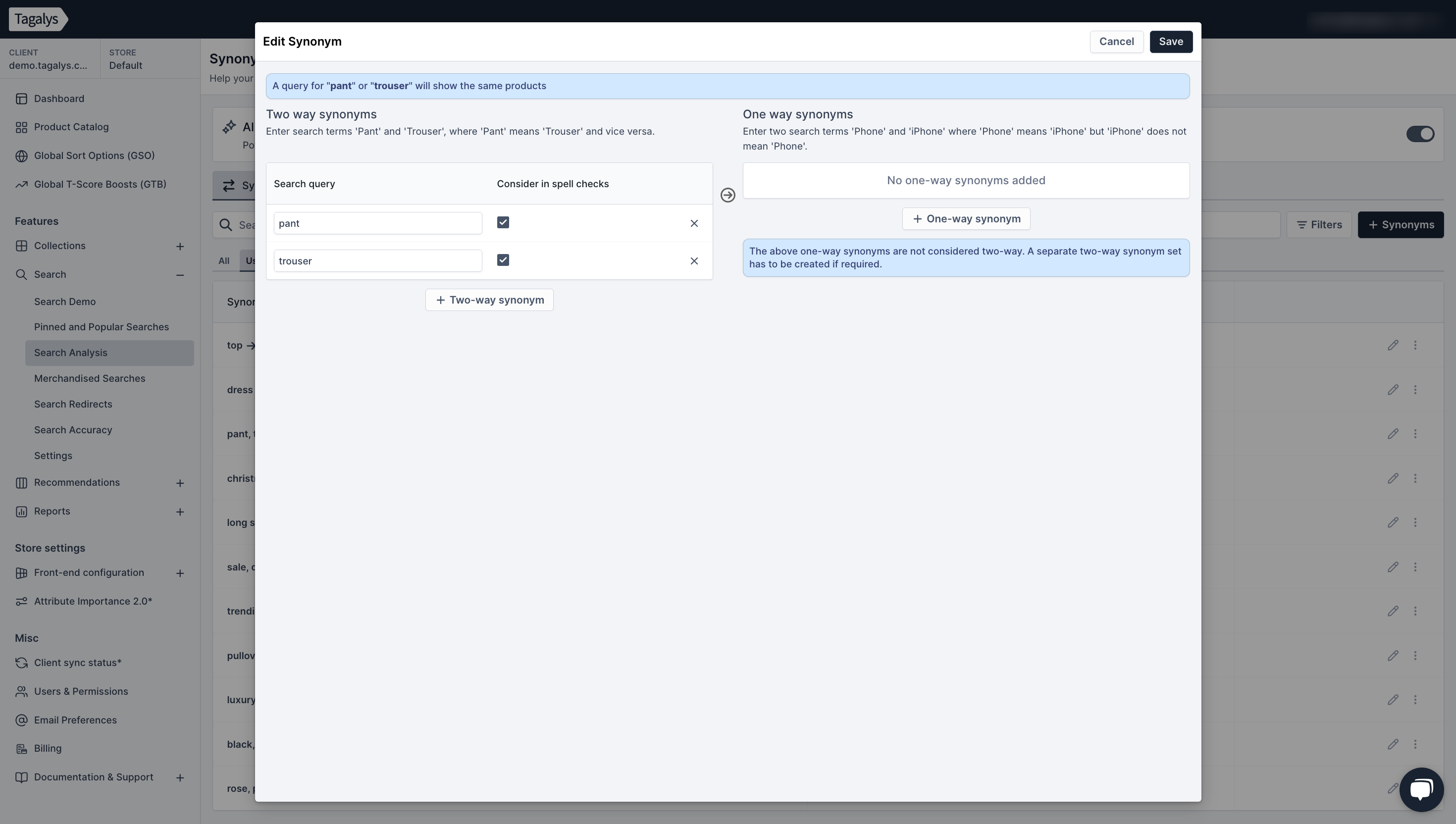Expand Documentation & Support with plus icon
1456x824 pixels.
tap(179, 777)
